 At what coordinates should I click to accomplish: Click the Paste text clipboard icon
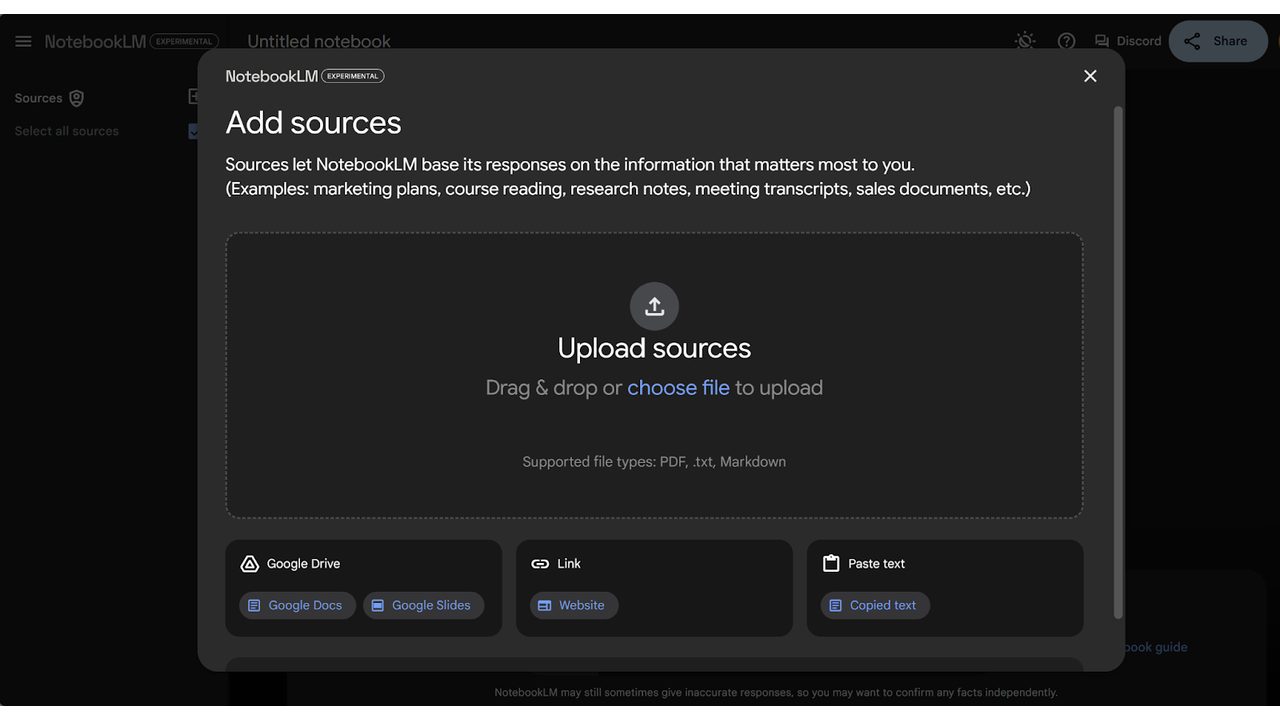click(831, 564)
